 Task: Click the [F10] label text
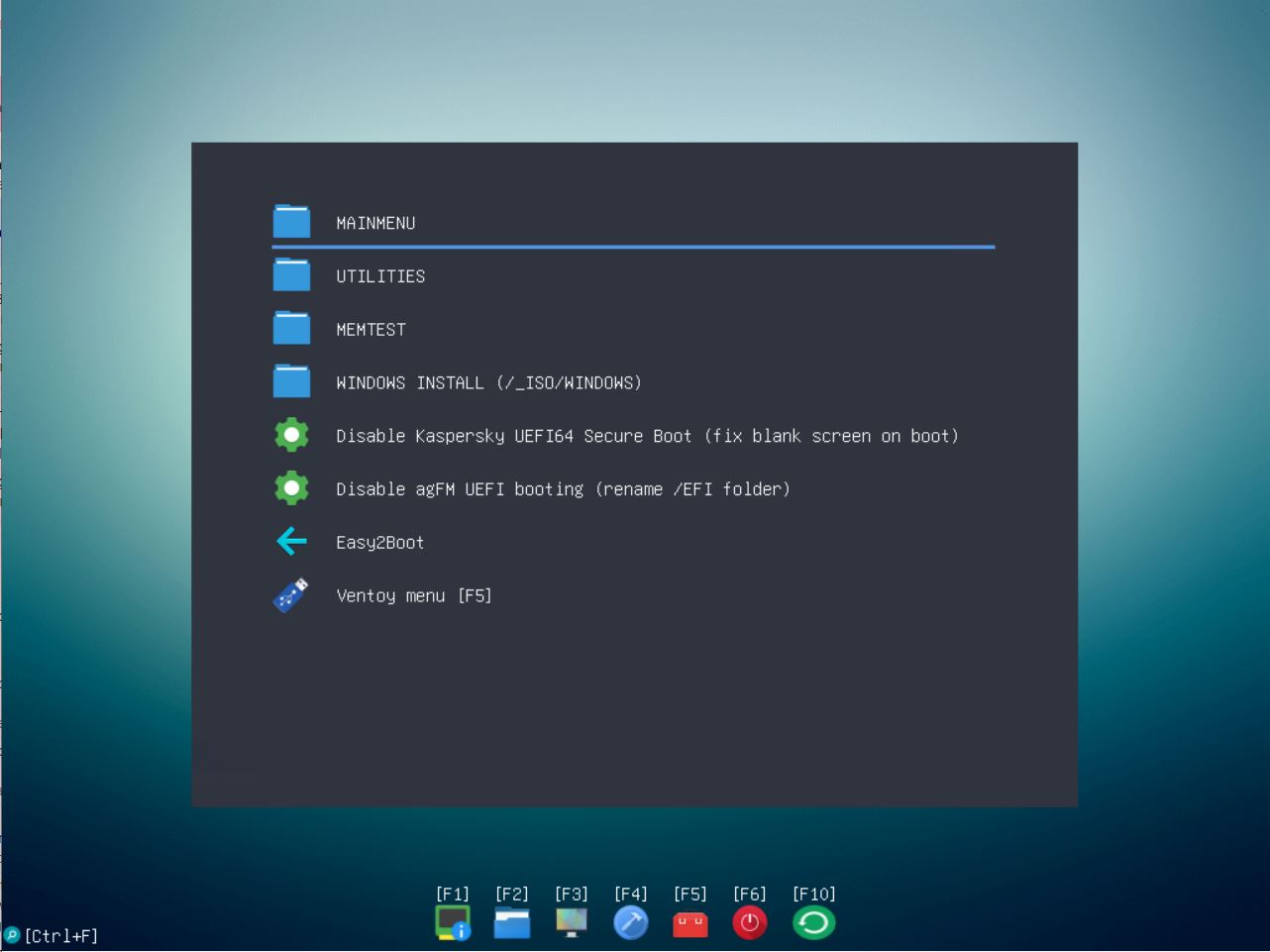(x=814, y=894)
